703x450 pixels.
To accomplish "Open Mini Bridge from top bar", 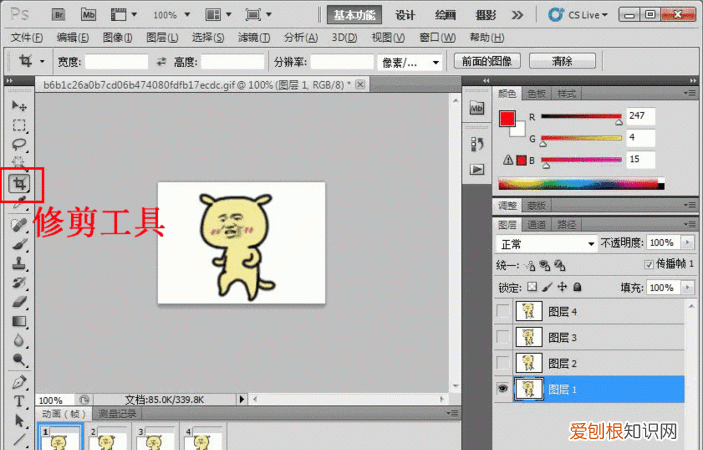I will [x=89, y=15].
